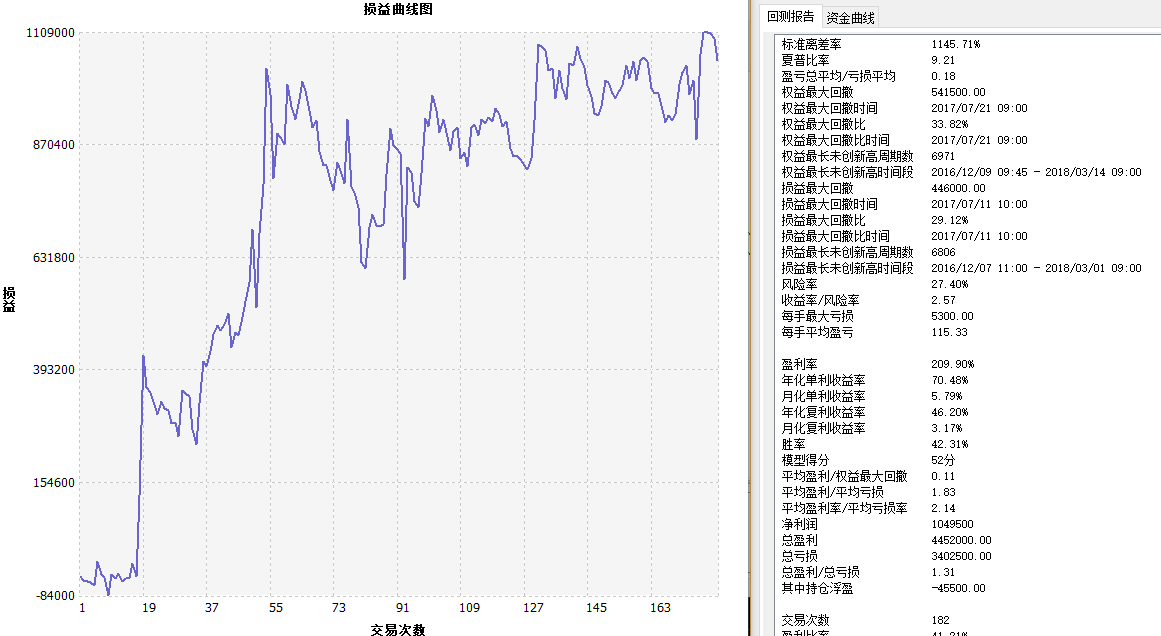This screenshot has height=636, width=1161.
Task: Click the 交易次数 x-axis label
Action: (x=398, y=629)
